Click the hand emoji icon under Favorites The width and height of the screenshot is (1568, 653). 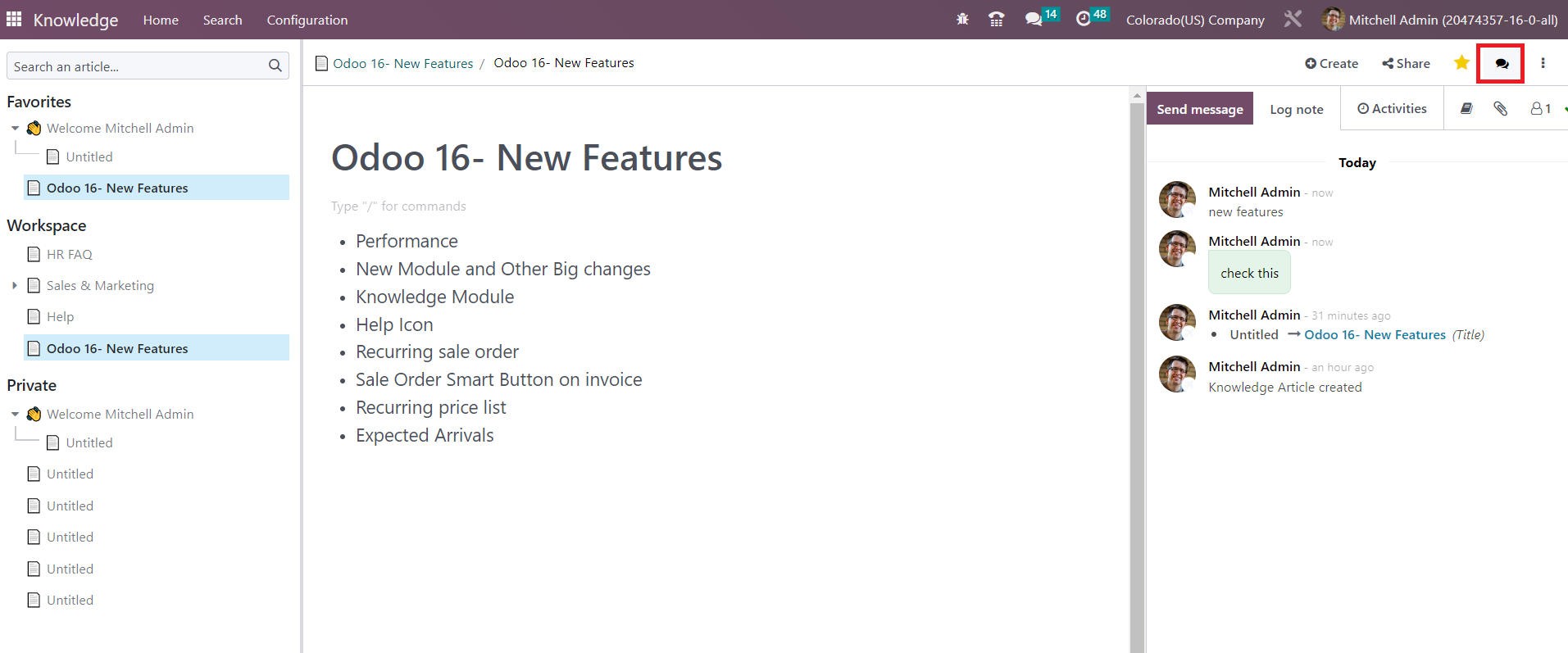tap(34, 128)
